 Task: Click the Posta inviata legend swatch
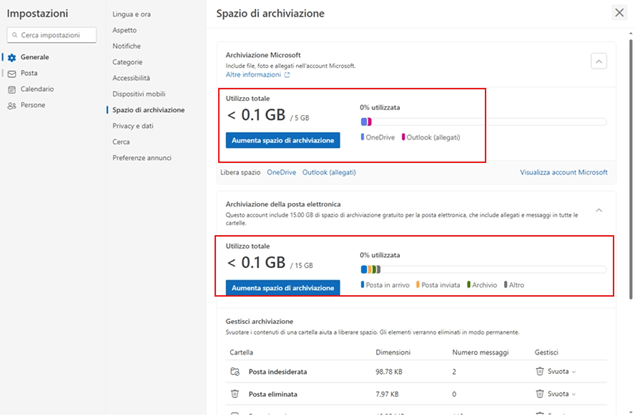418,285
